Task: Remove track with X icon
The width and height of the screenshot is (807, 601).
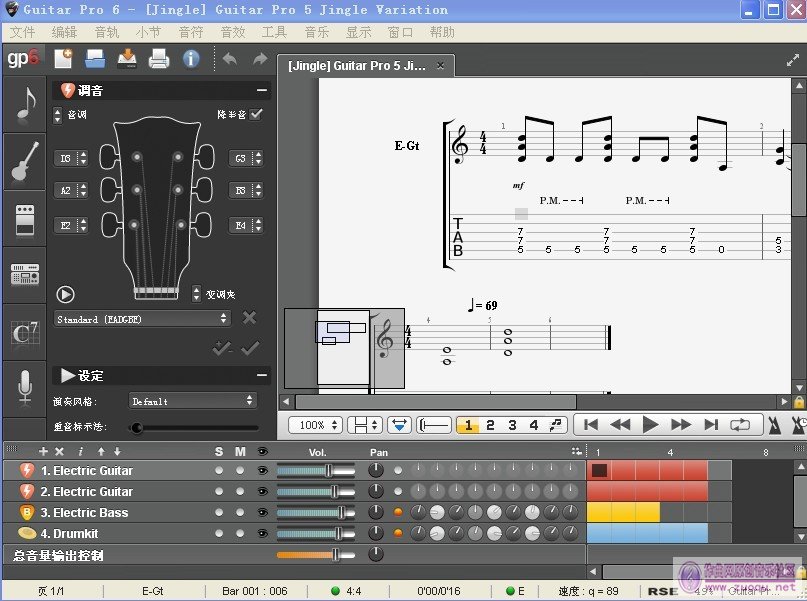Action: click(x=60, y=451)
